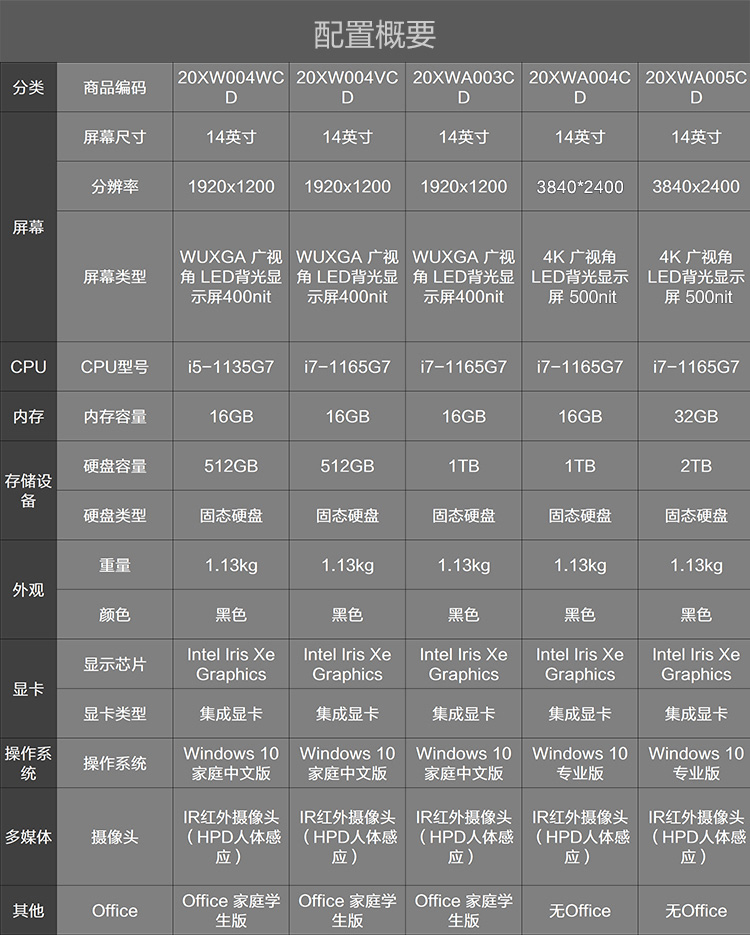Click the 显示芯片 row label
The height and width of the screenshot is (935, 750).
[x=114, y=664]
